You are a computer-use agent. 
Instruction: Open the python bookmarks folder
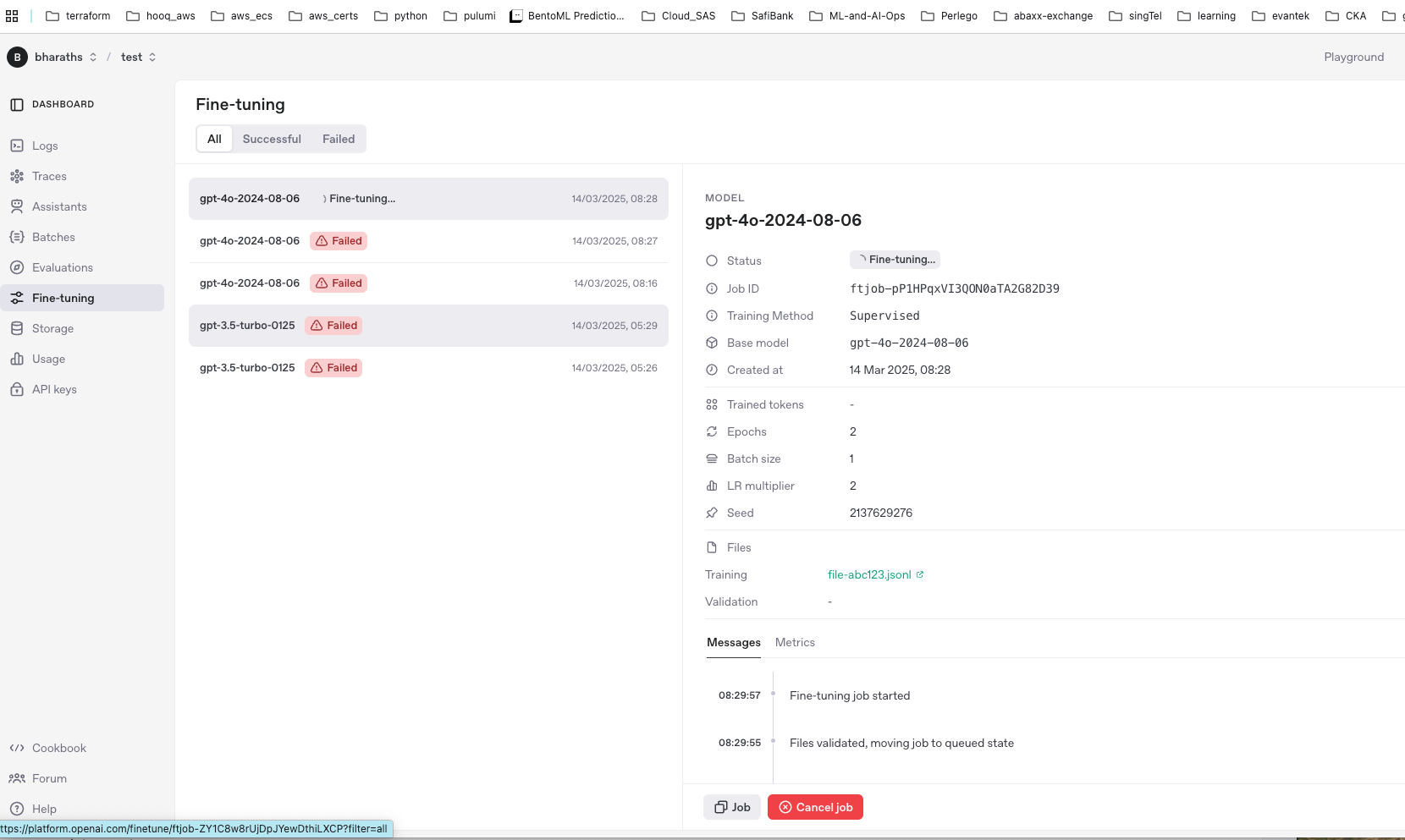point(400,16)
